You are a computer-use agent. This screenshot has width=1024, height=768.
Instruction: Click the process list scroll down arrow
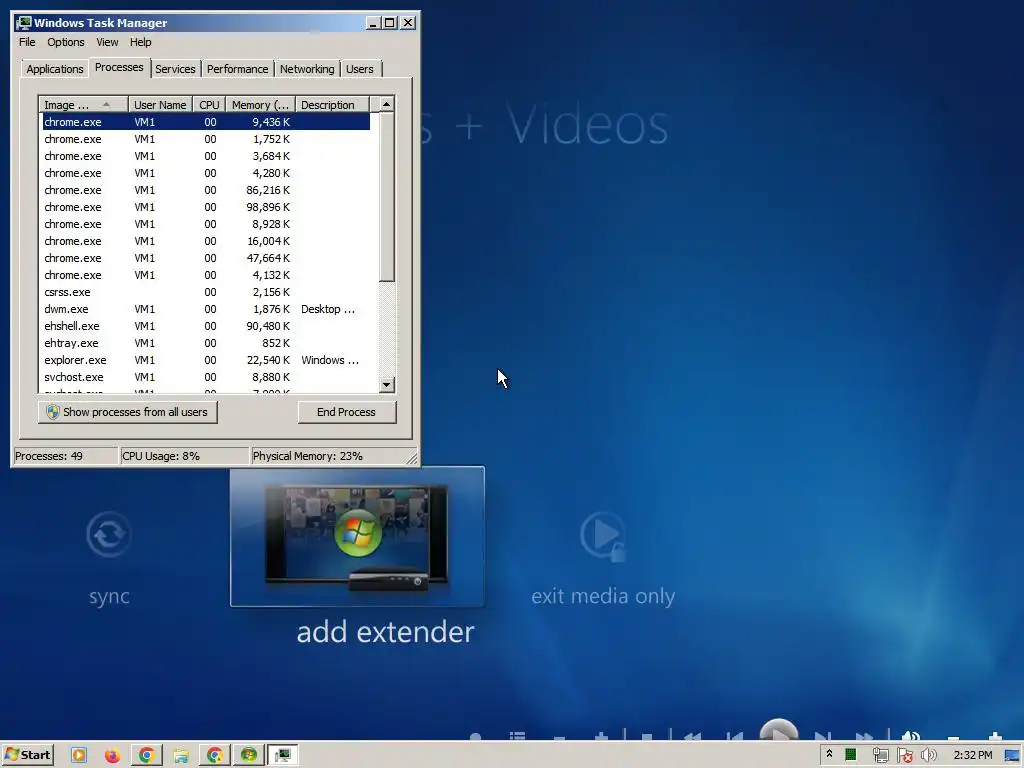387,385
